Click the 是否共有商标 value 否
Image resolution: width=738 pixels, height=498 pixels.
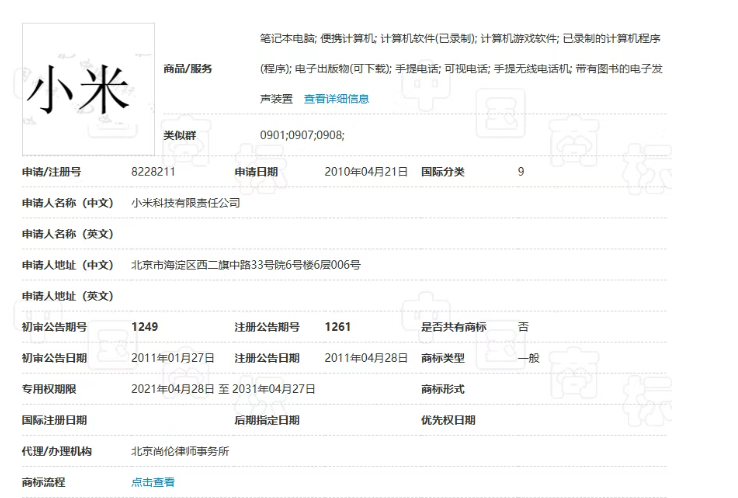(523, 327)
